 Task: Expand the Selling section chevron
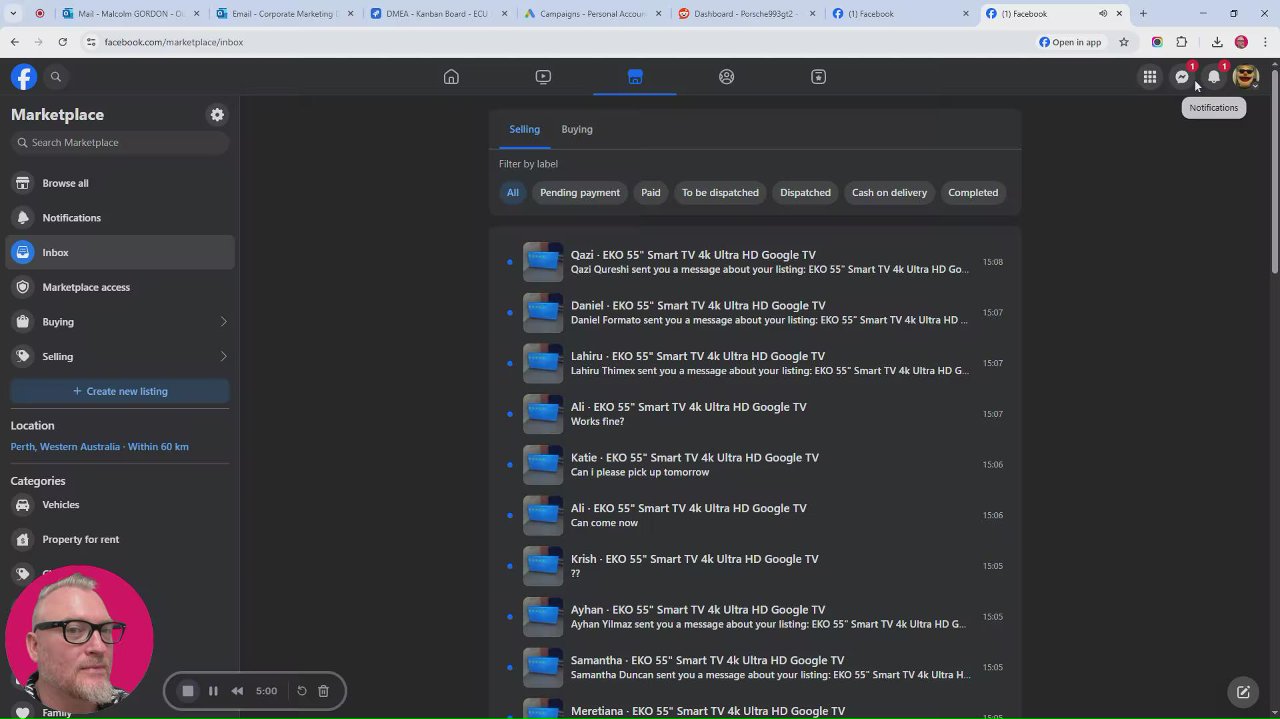coord(223,356)
